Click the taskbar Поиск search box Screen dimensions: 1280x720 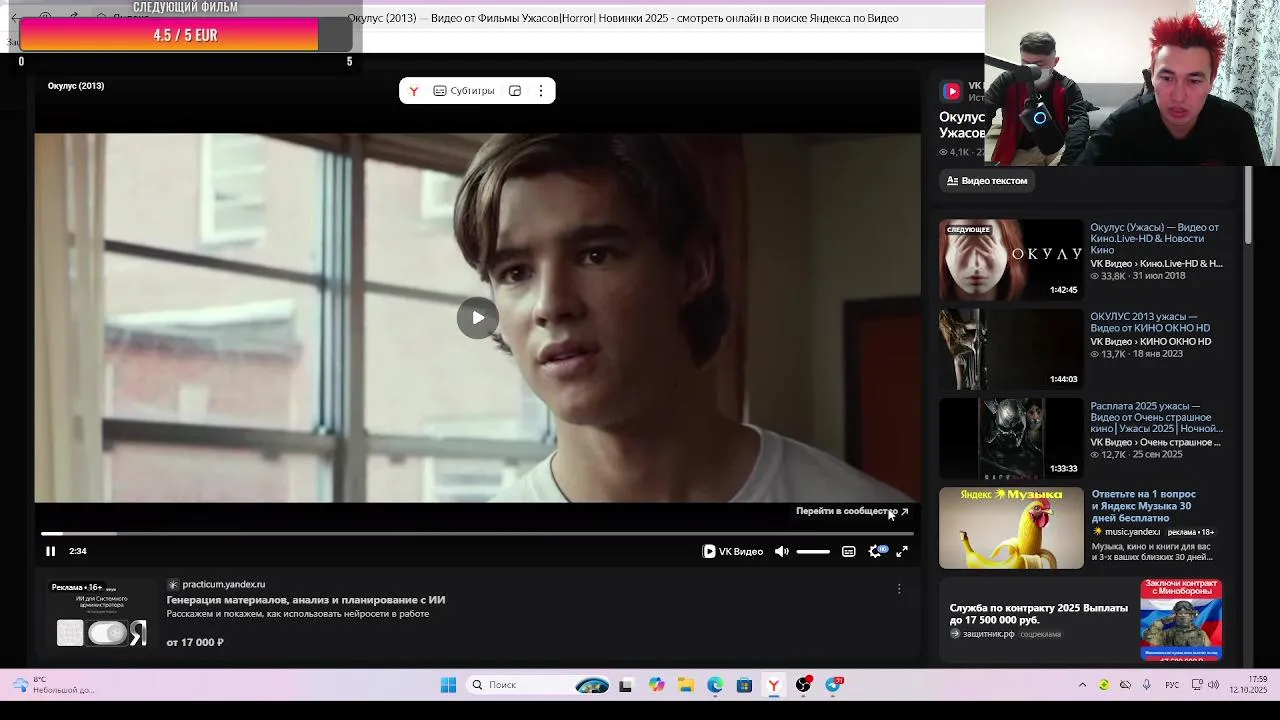pos(538,685)
